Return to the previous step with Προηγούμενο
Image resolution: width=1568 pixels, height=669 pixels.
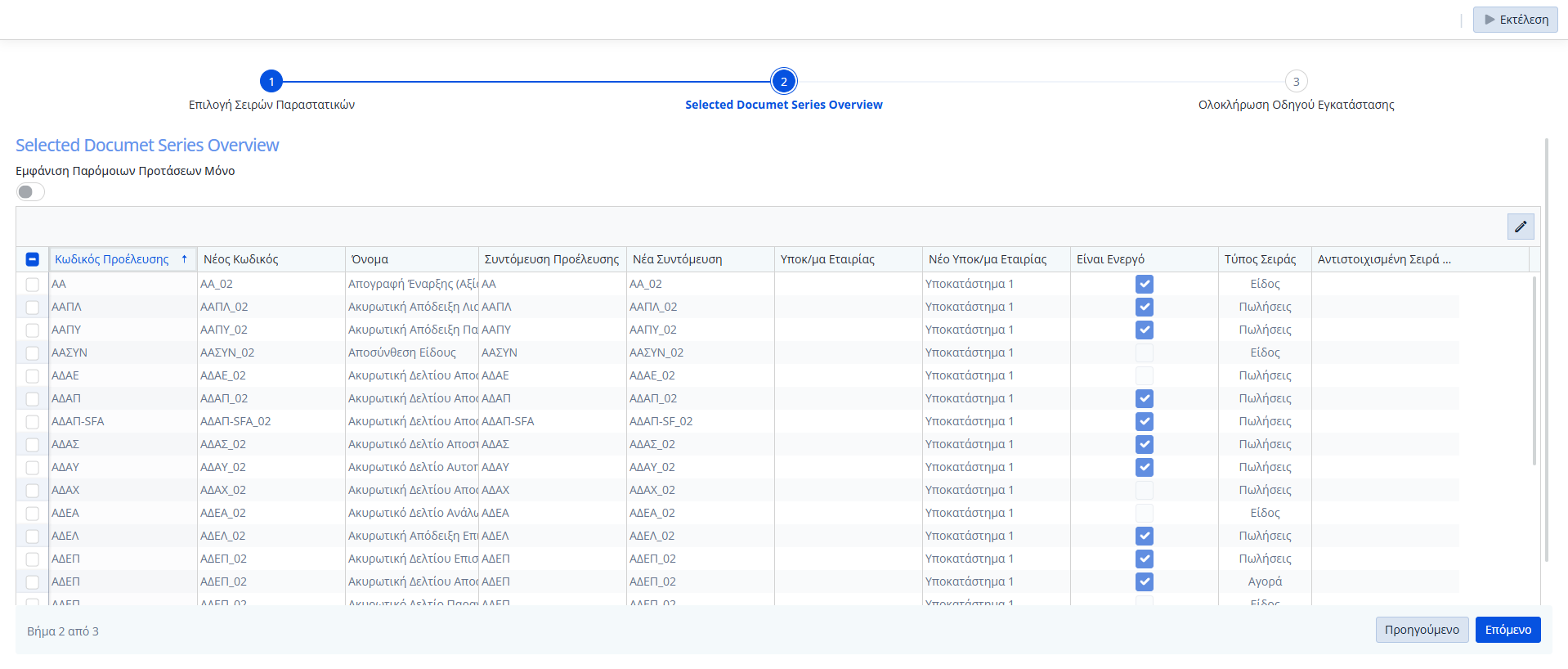point(1421,630)
